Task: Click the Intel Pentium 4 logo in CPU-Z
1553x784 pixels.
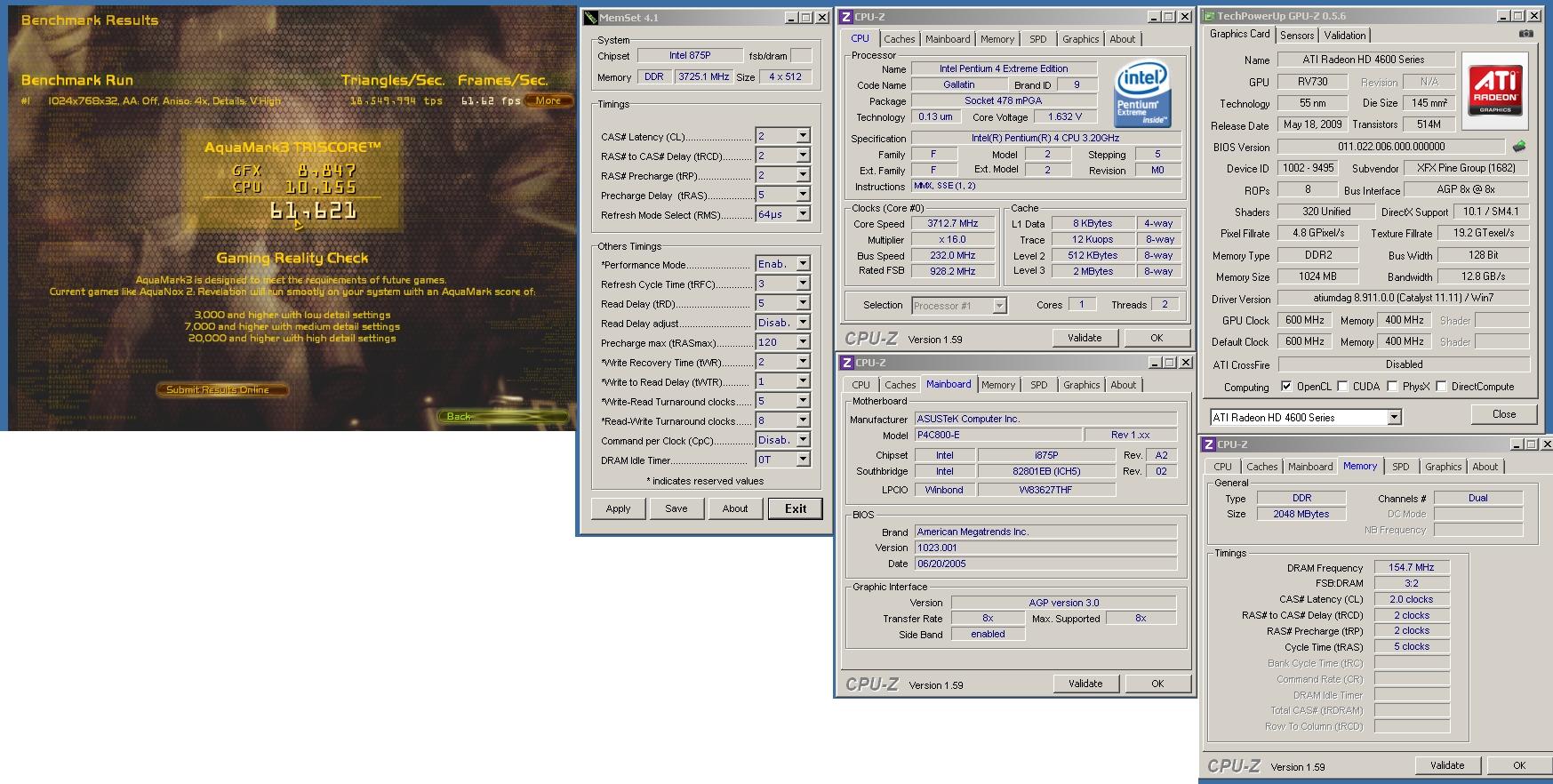Action: pos(1141,95)
